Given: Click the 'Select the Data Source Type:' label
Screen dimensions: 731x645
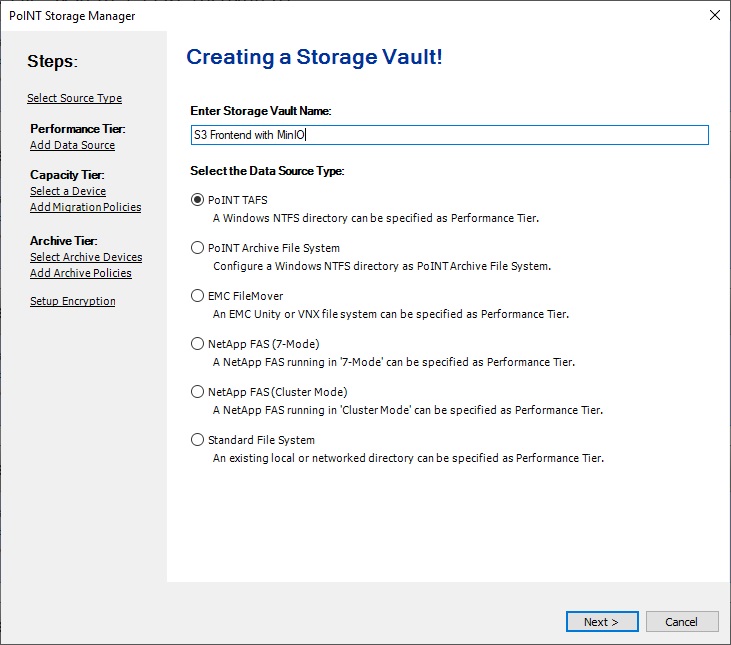Looking at the screenshot, I should coord(267,171).
